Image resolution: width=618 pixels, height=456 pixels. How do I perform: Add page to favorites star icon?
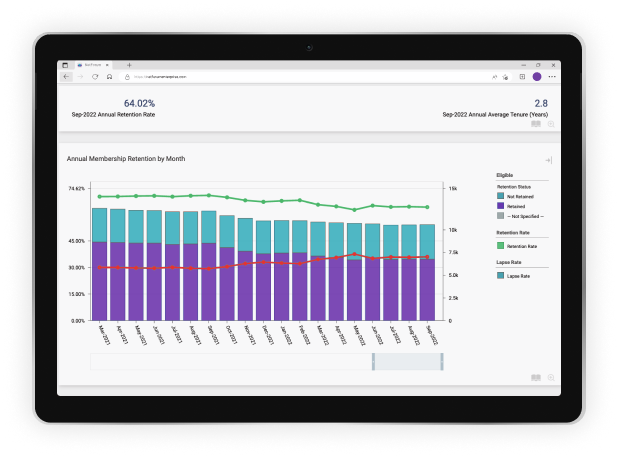click(x=505, y=77)
